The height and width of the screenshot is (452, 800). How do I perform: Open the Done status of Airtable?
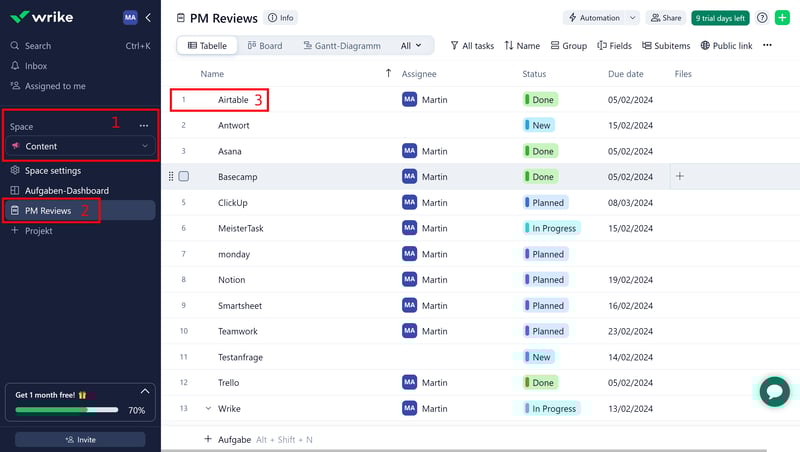540,99
